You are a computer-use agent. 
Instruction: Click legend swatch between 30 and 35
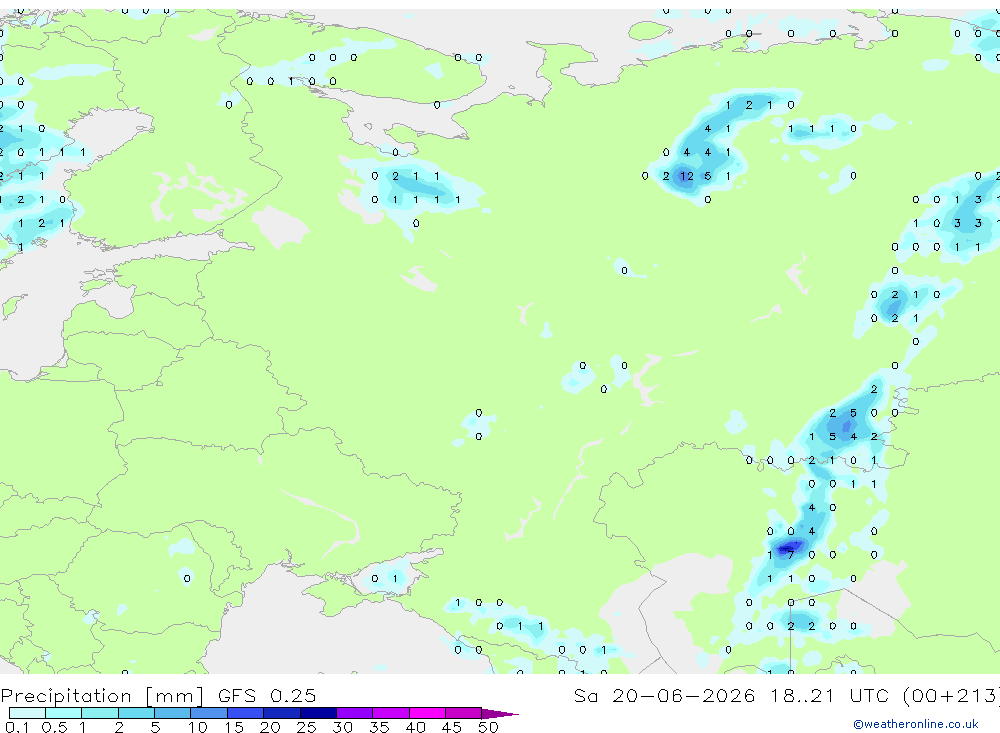[x=355, y=713]
